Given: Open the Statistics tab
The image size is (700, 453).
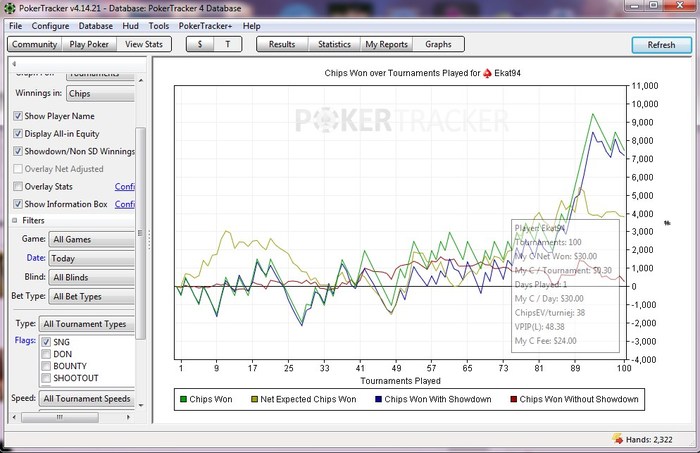Looking at the screenshot, I should (x=334, y=44).
